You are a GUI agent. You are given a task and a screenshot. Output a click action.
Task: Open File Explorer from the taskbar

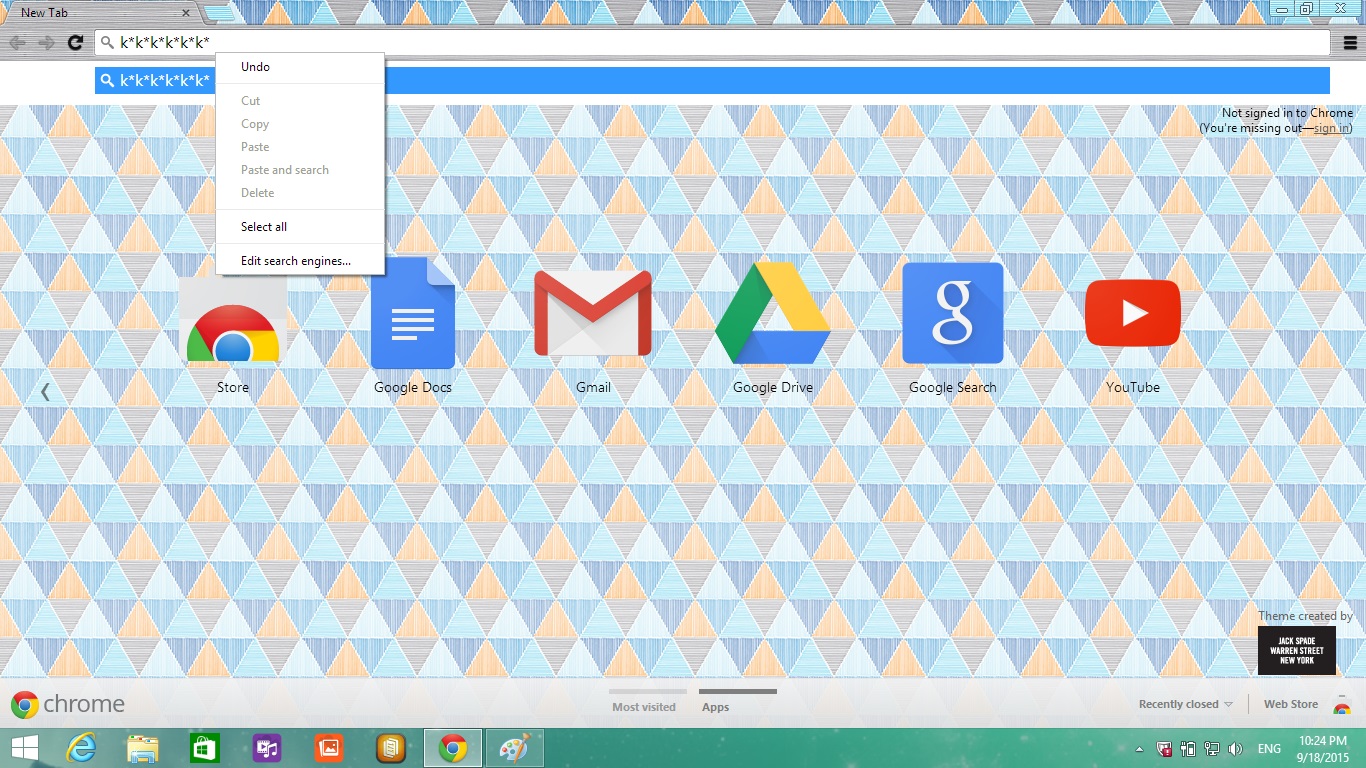click(x=143, y=748)
